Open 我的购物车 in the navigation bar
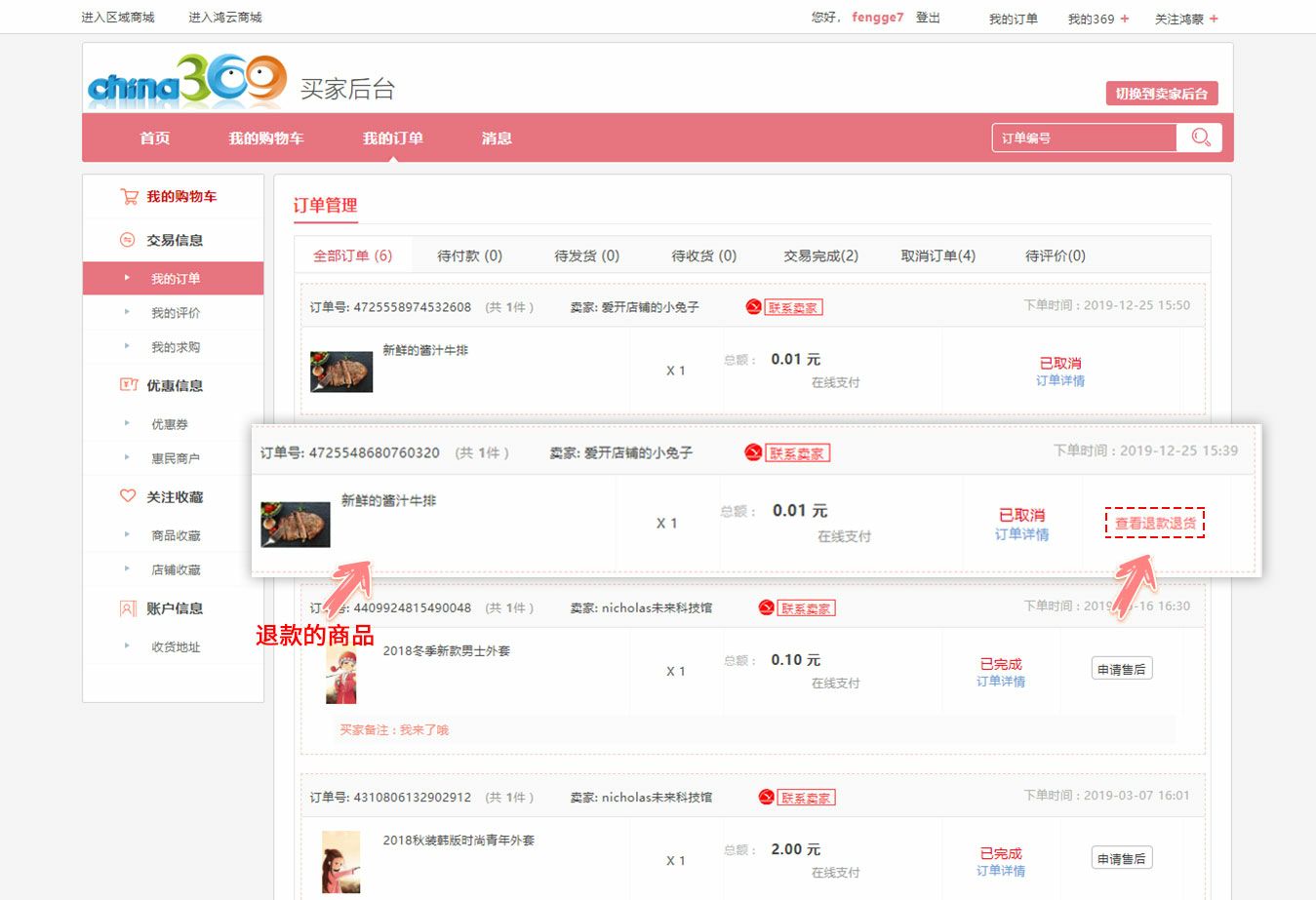Image resolution: width=1316 pixels, height=900 pixels. [265, 138]
